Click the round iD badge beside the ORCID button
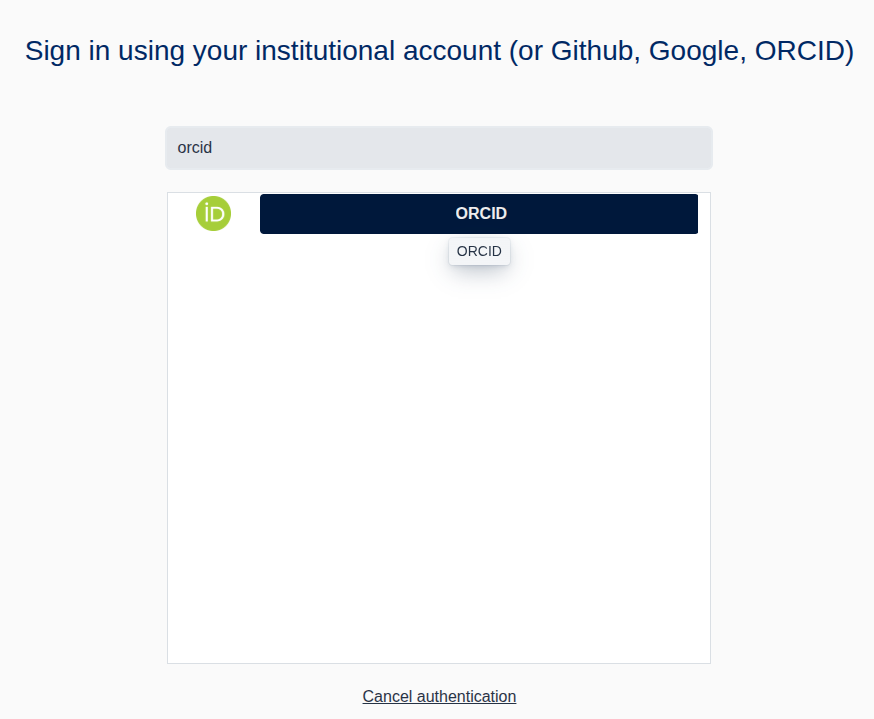The image size is (874, 719). coord(213,213)
